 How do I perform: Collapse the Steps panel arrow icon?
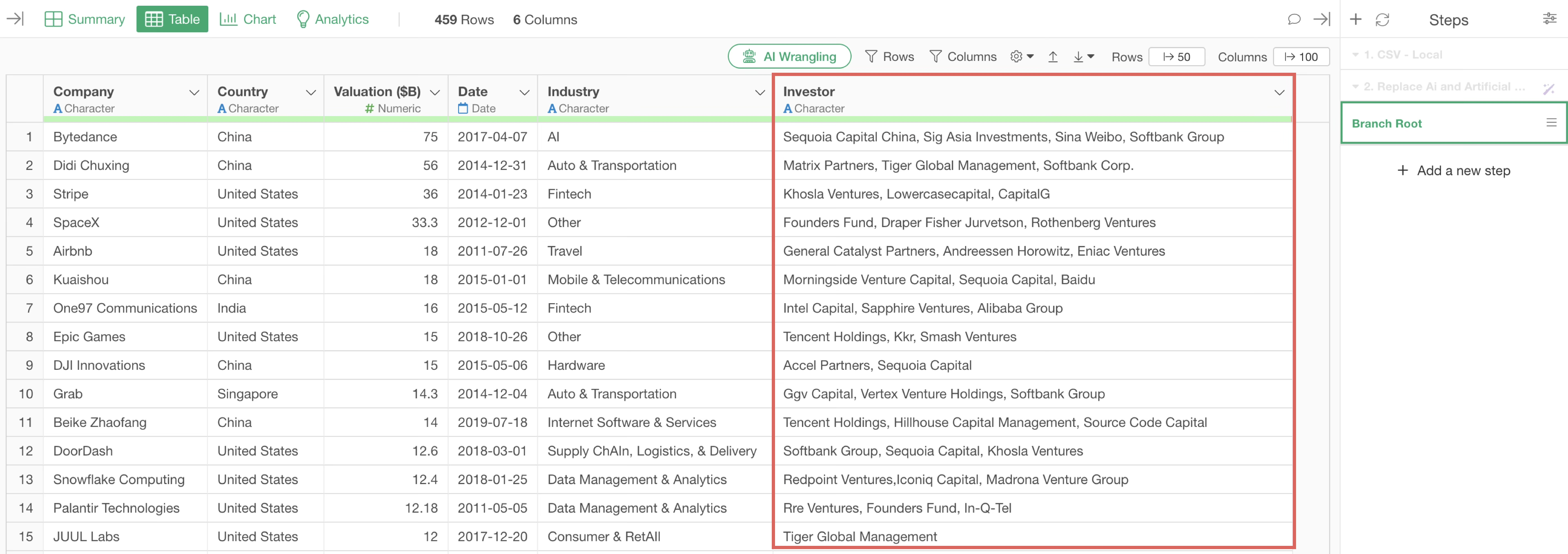pyautogui.click(x=1321, y=20)
